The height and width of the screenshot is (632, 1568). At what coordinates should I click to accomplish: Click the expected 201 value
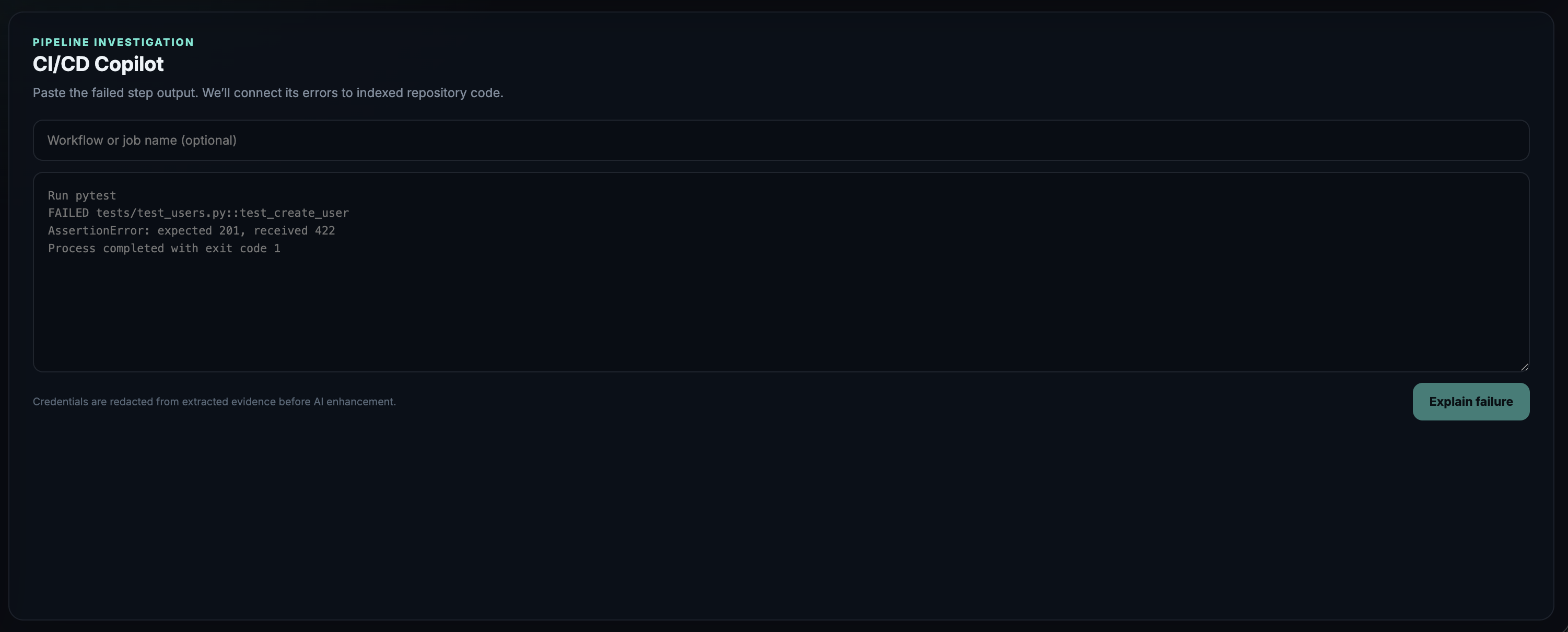(199, 231)
